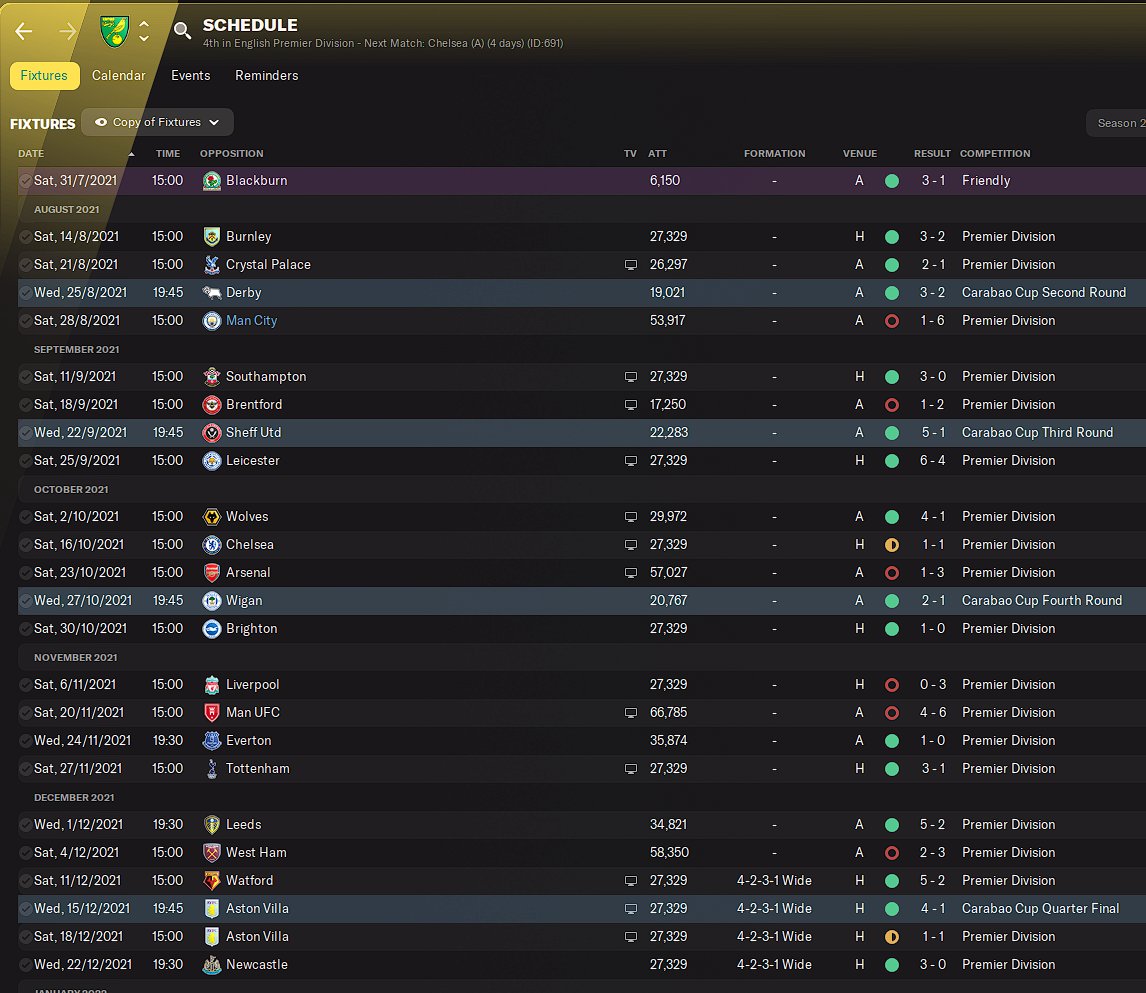Toggle the tick on Aston Villa 15/12/2021 row
The image size is (1146, 993).
[25, 909]
